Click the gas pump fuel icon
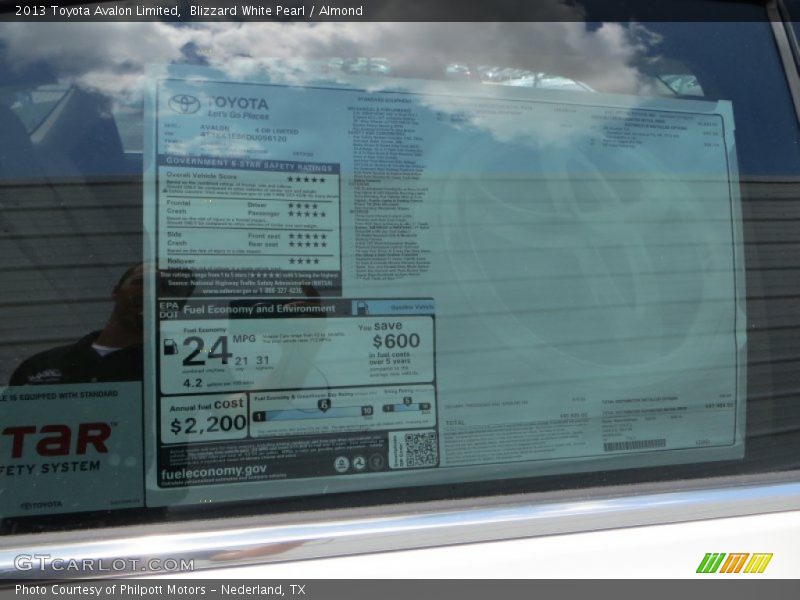 point(171,349)
